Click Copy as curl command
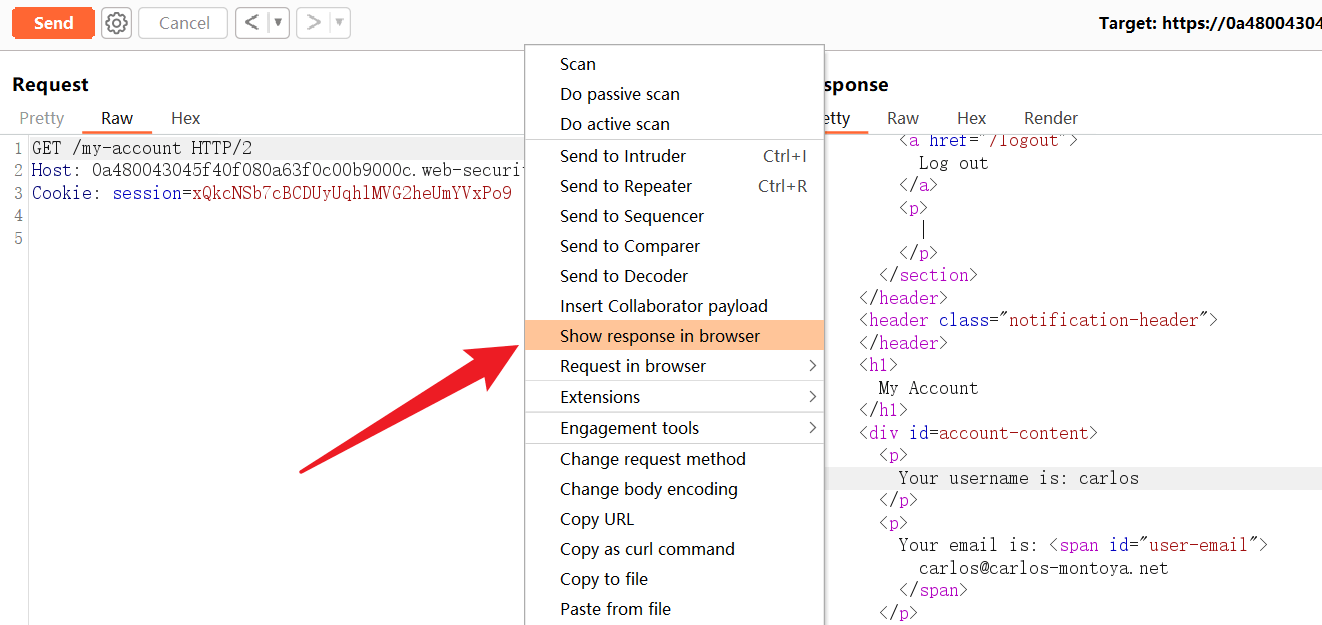This screenshot has height=625, width=1322. 647,549
